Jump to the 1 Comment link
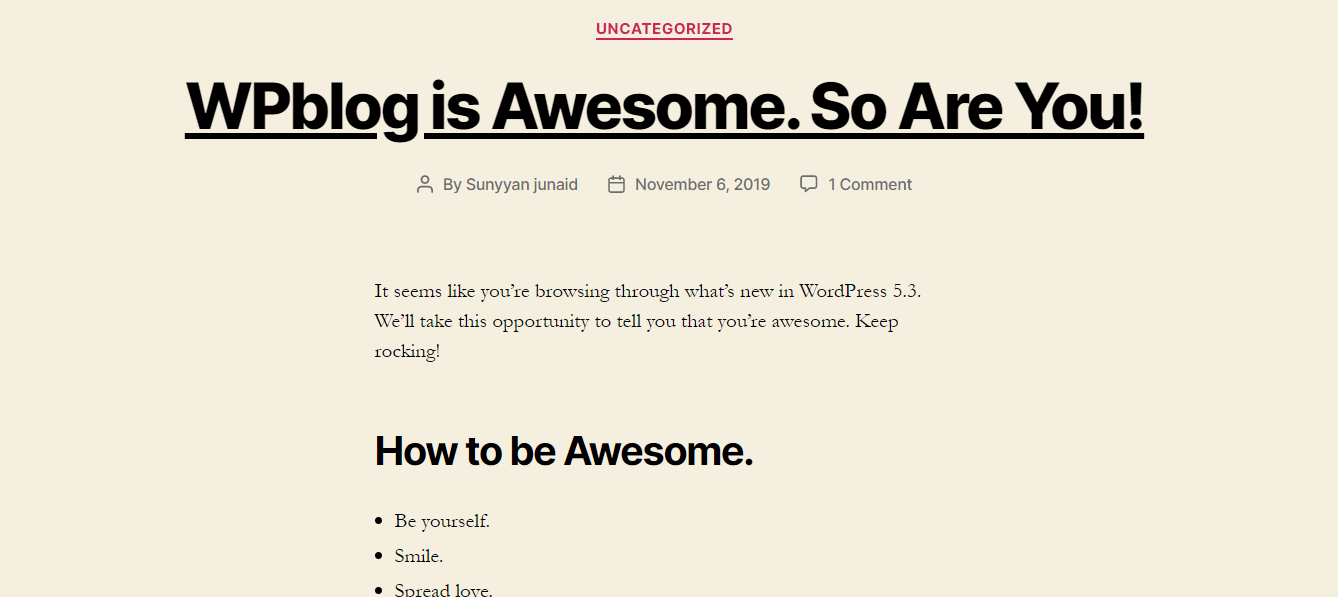 [870, 184]
